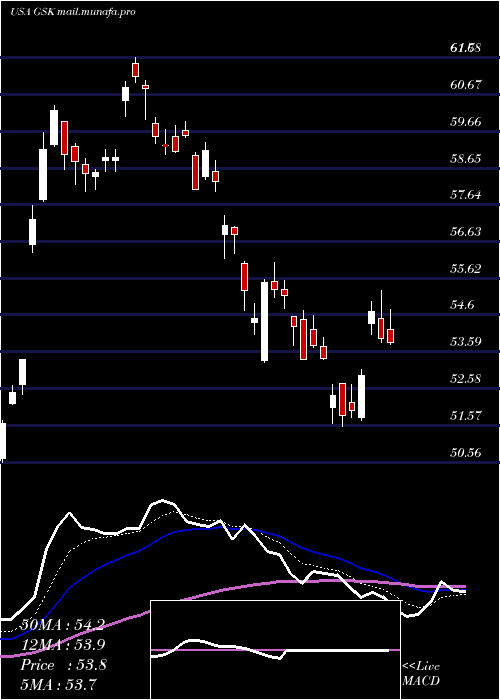The height and width of the screenshot is (700, 500).
Task: Click the '12MA : 53.9' indicator text
Action: [x=62, y=645]
